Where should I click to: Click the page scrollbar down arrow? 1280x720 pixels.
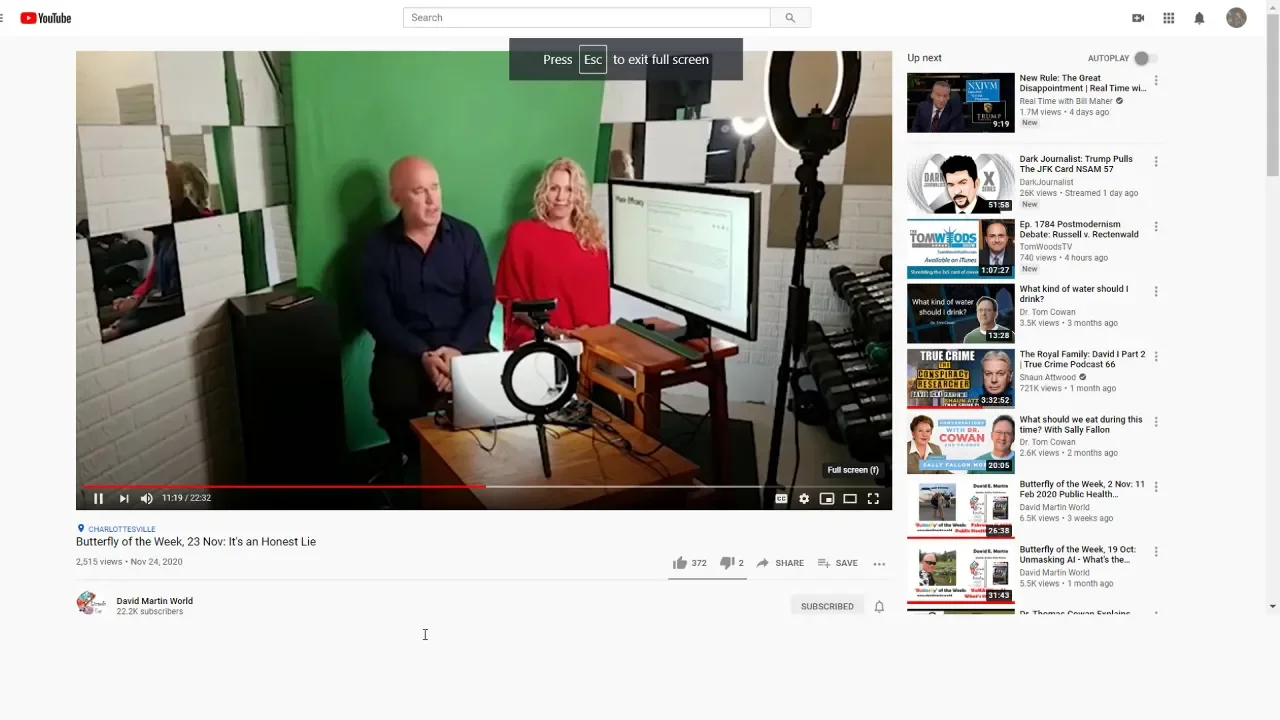1272,606
